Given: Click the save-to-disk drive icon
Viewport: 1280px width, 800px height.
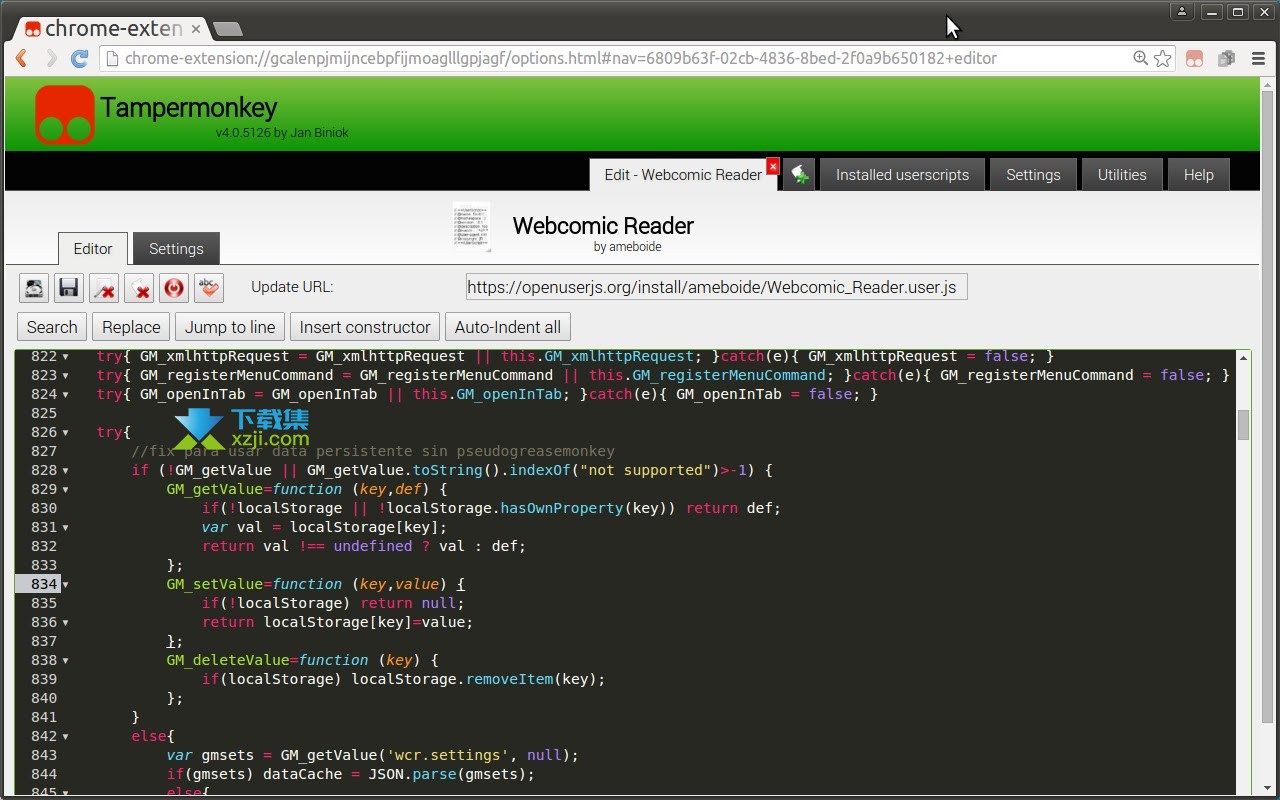Looking at the screenshot, I should 34,288.
